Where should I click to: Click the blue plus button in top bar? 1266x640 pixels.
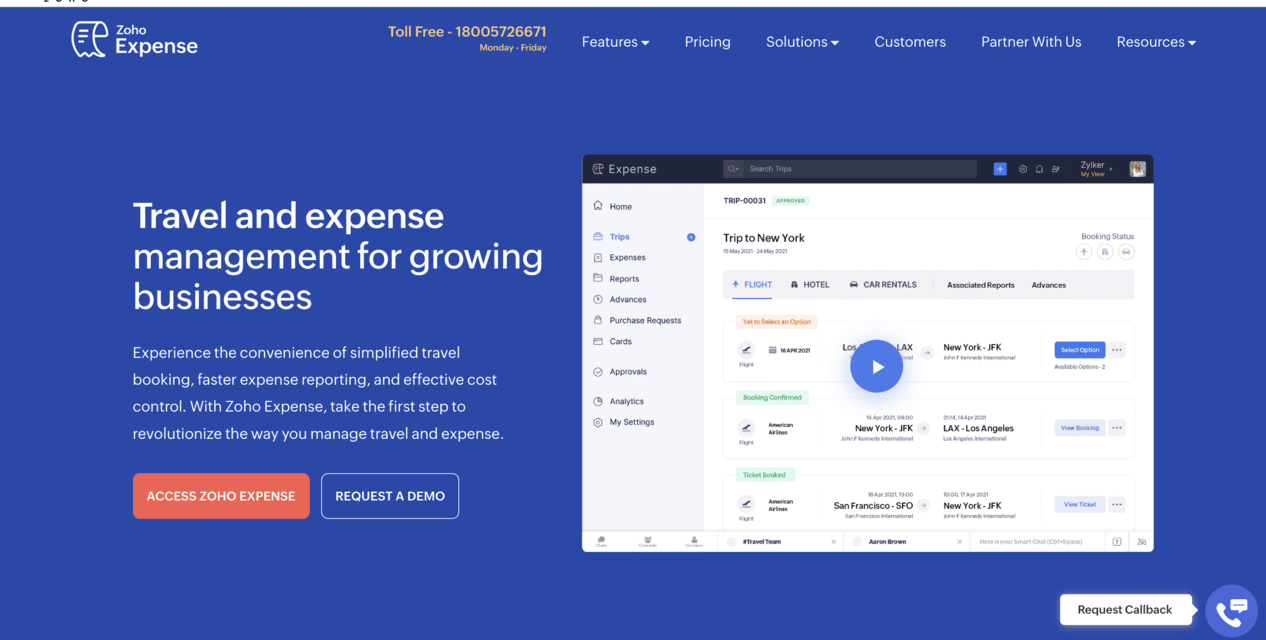coord(999,168)
